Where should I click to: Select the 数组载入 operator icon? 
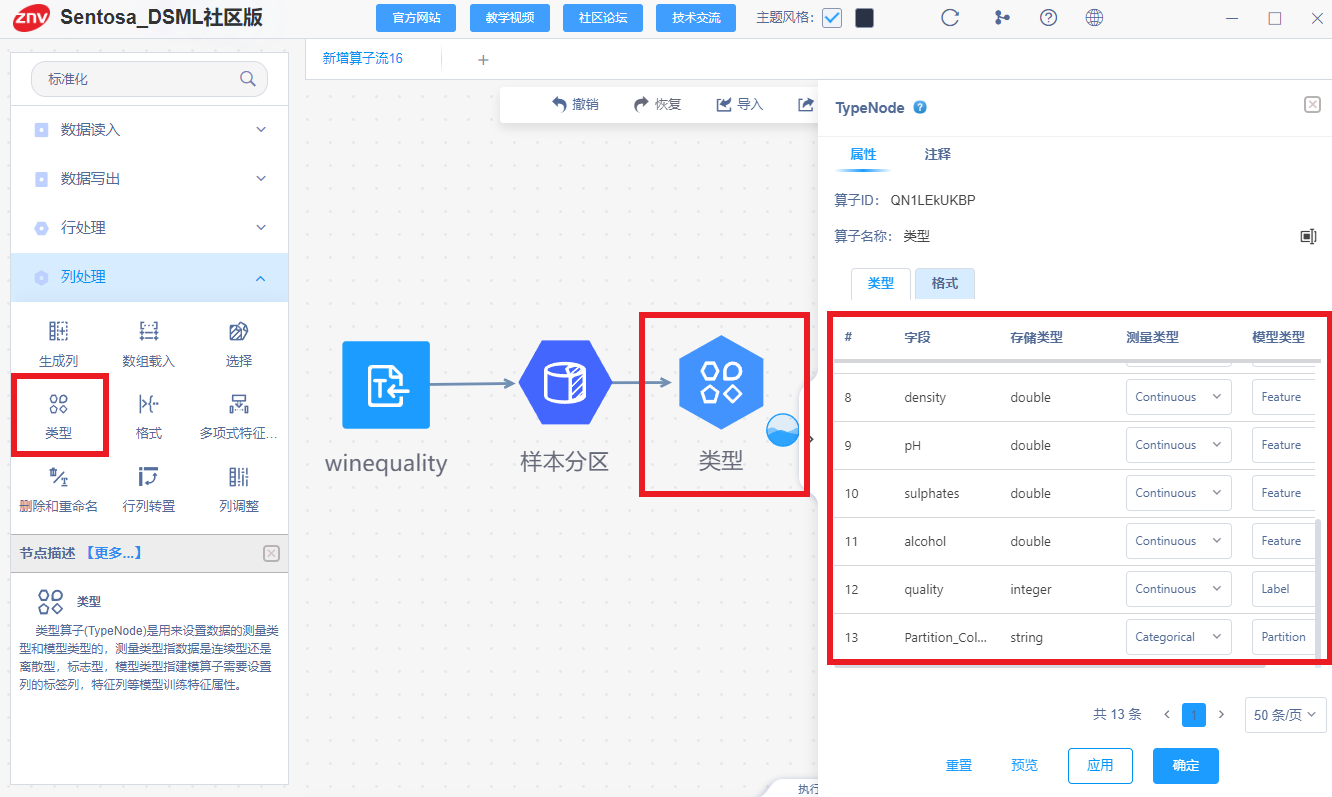pos(149,332)
